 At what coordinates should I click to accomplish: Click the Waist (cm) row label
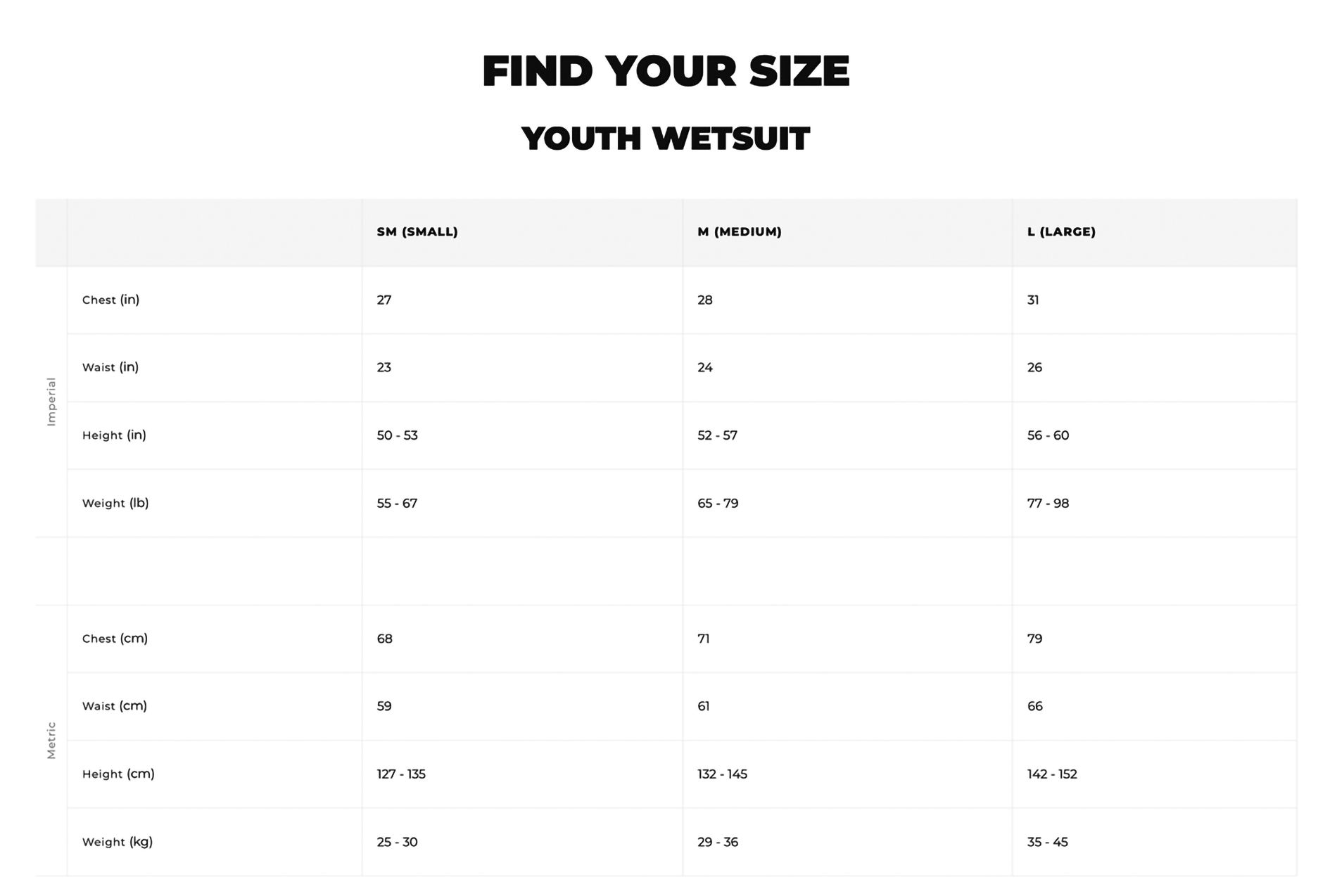[115, 706]
